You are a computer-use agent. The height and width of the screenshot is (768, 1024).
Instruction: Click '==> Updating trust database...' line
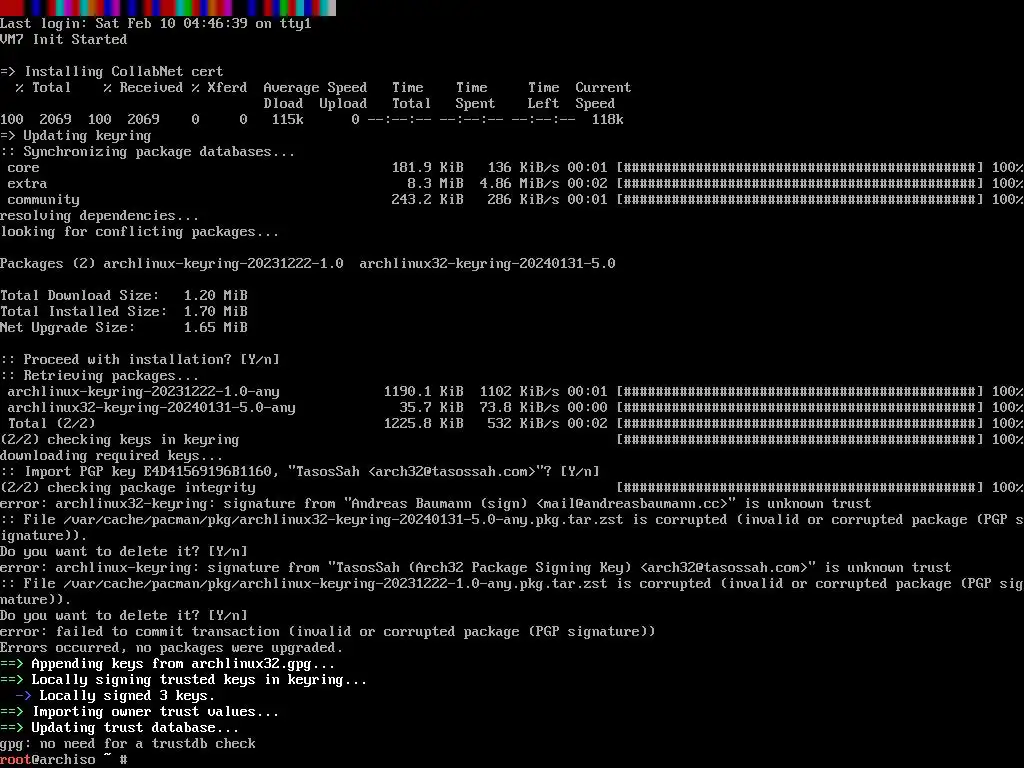[x=120, y=728]
